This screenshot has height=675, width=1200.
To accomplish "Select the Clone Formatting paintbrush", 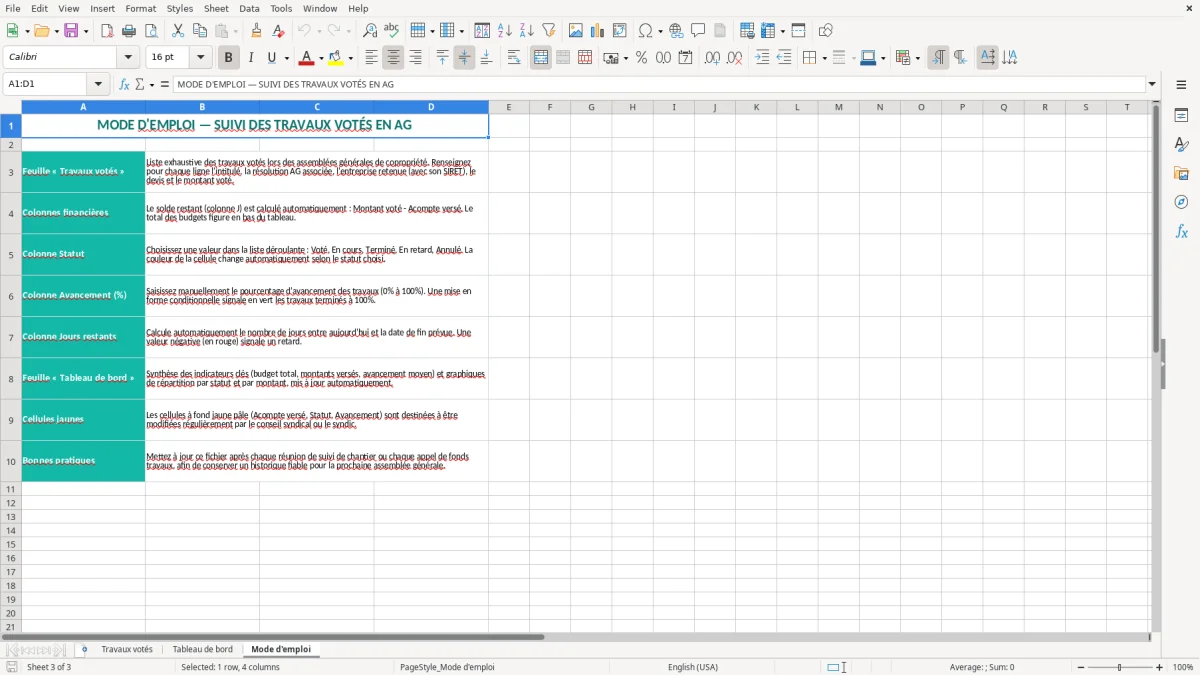I will point(256,31).
